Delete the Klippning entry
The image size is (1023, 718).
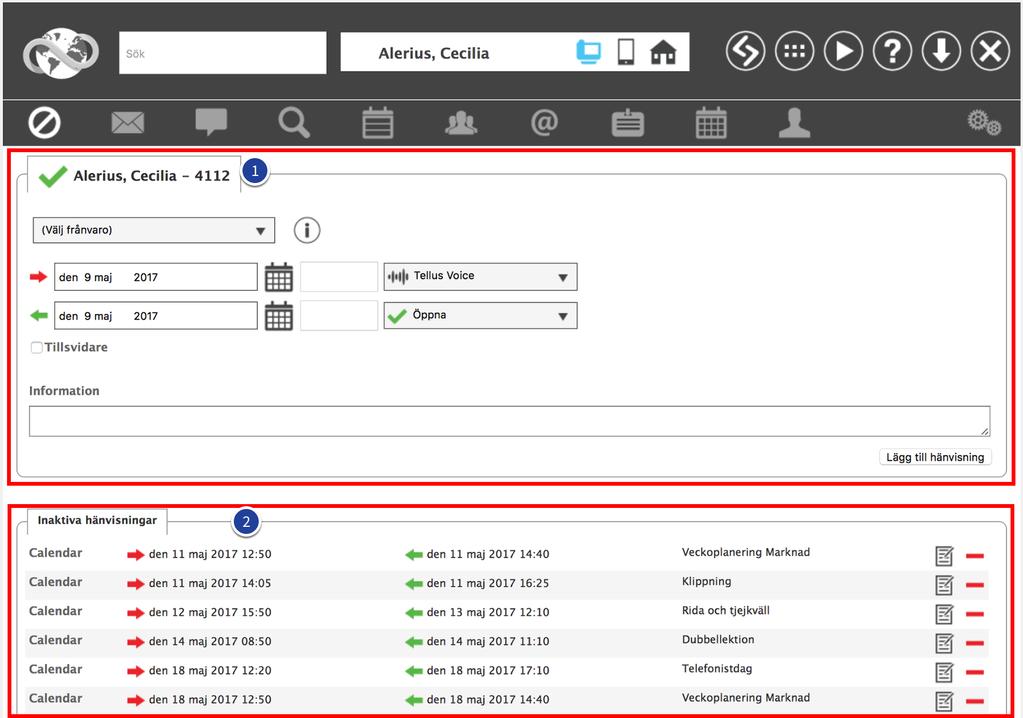975,585
